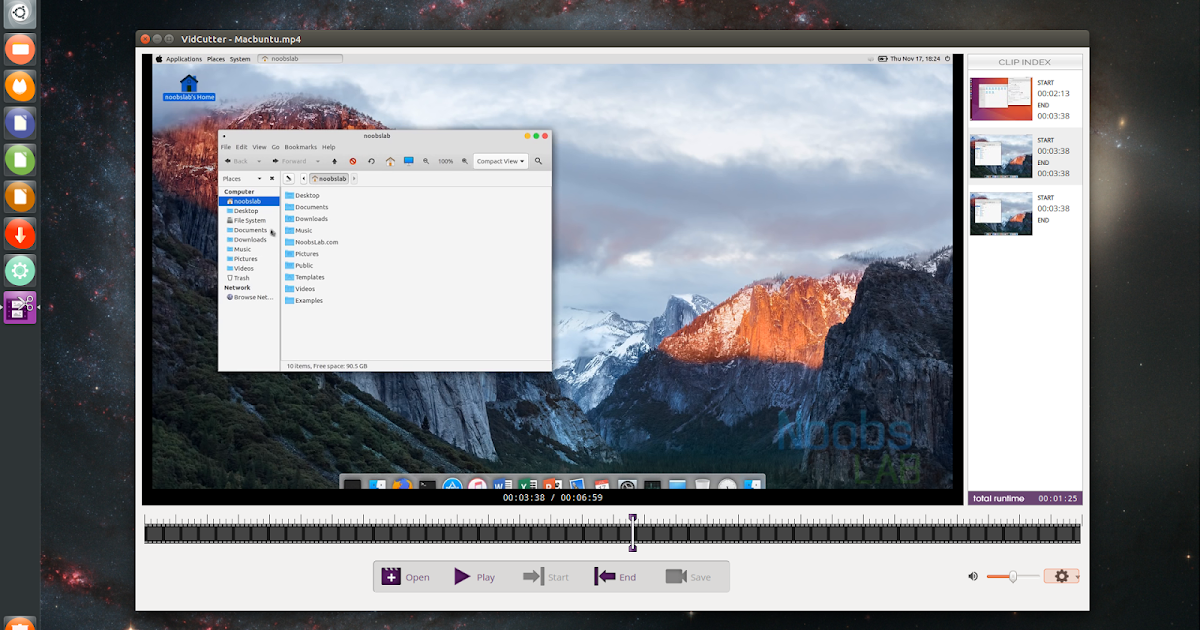The image size is (1200, 630).
Task: Click the 00:03:38 / 00:06:59 time display
Action: pos(552,497)
